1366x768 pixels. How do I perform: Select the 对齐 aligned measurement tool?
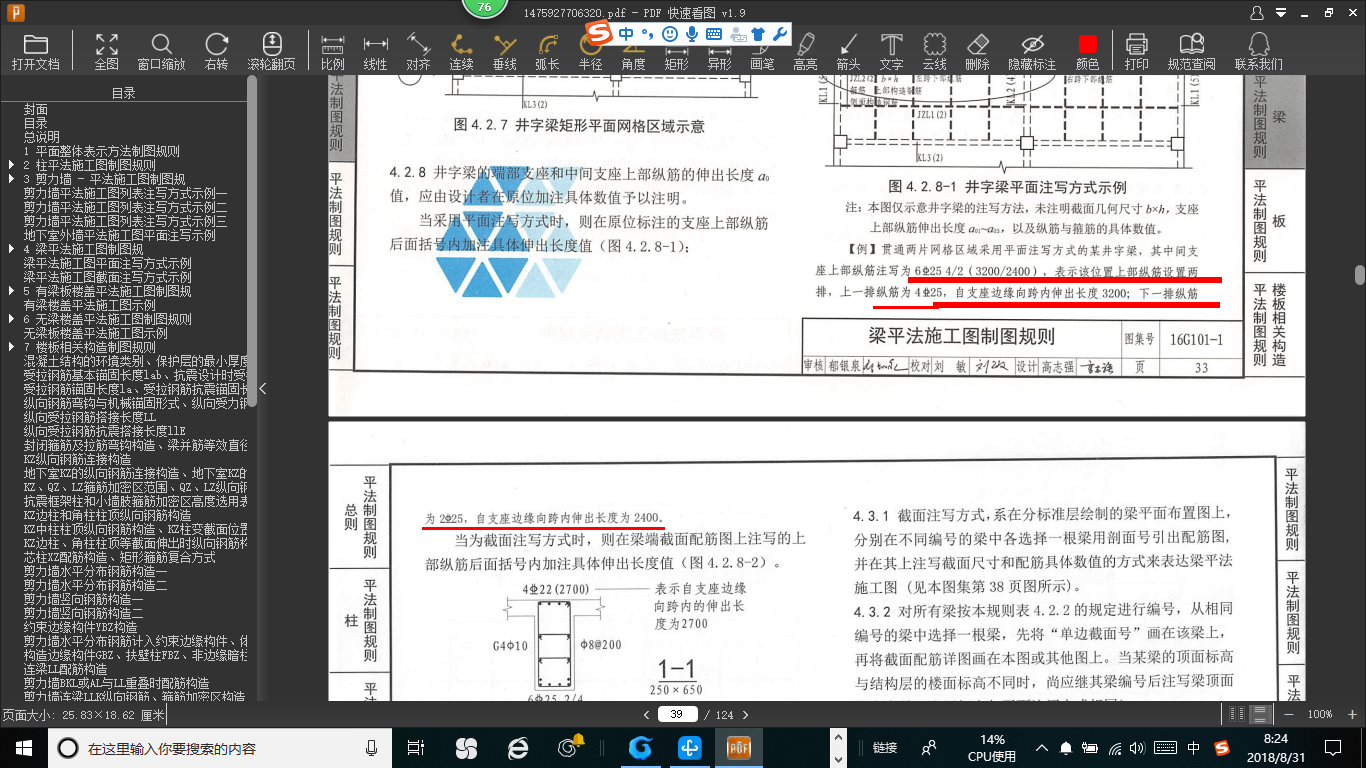(x=418, y=51)
